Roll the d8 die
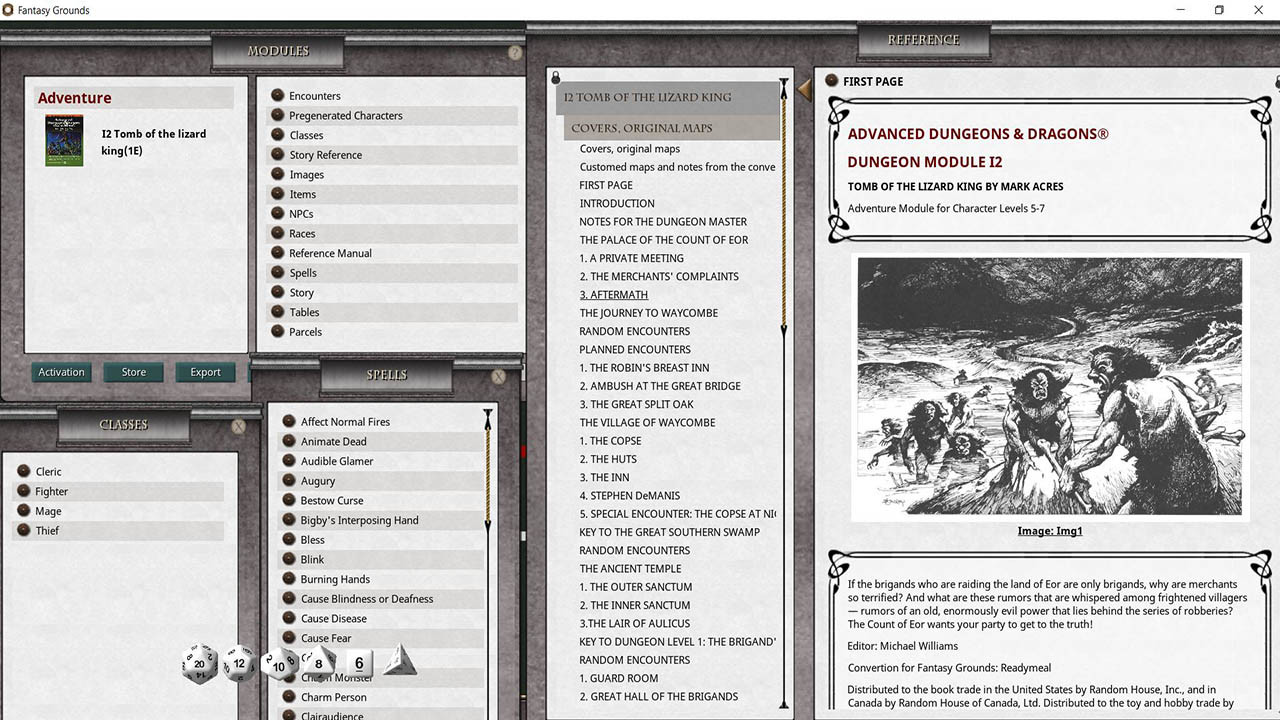1280x720 pixels. (318, 661)
